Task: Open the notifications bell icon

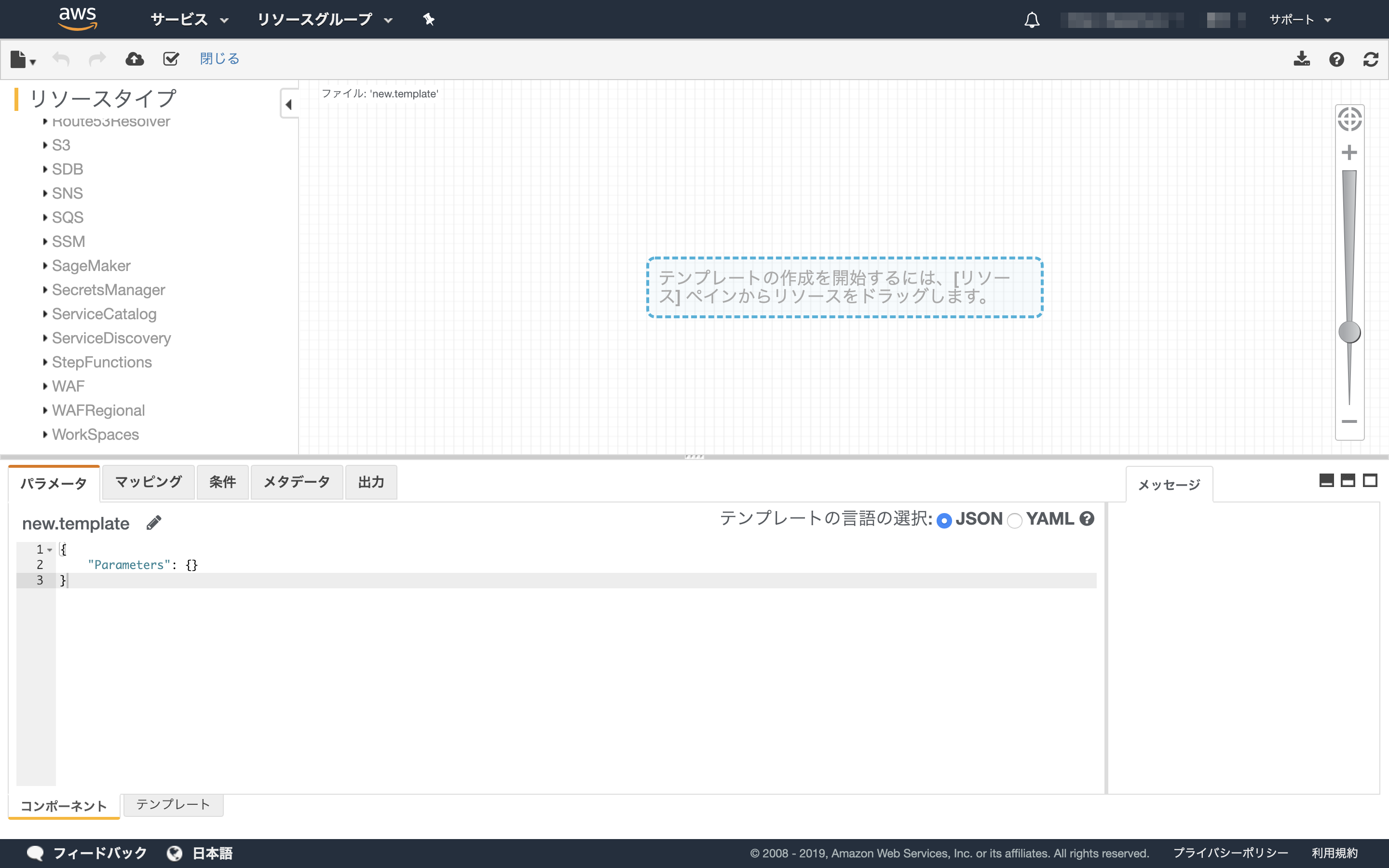Action: 1032,20
